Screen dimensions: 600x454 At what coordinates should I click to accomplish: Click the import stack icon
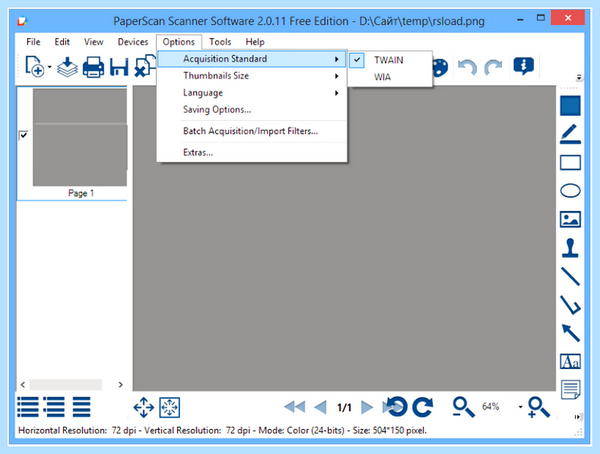[67, 67]
